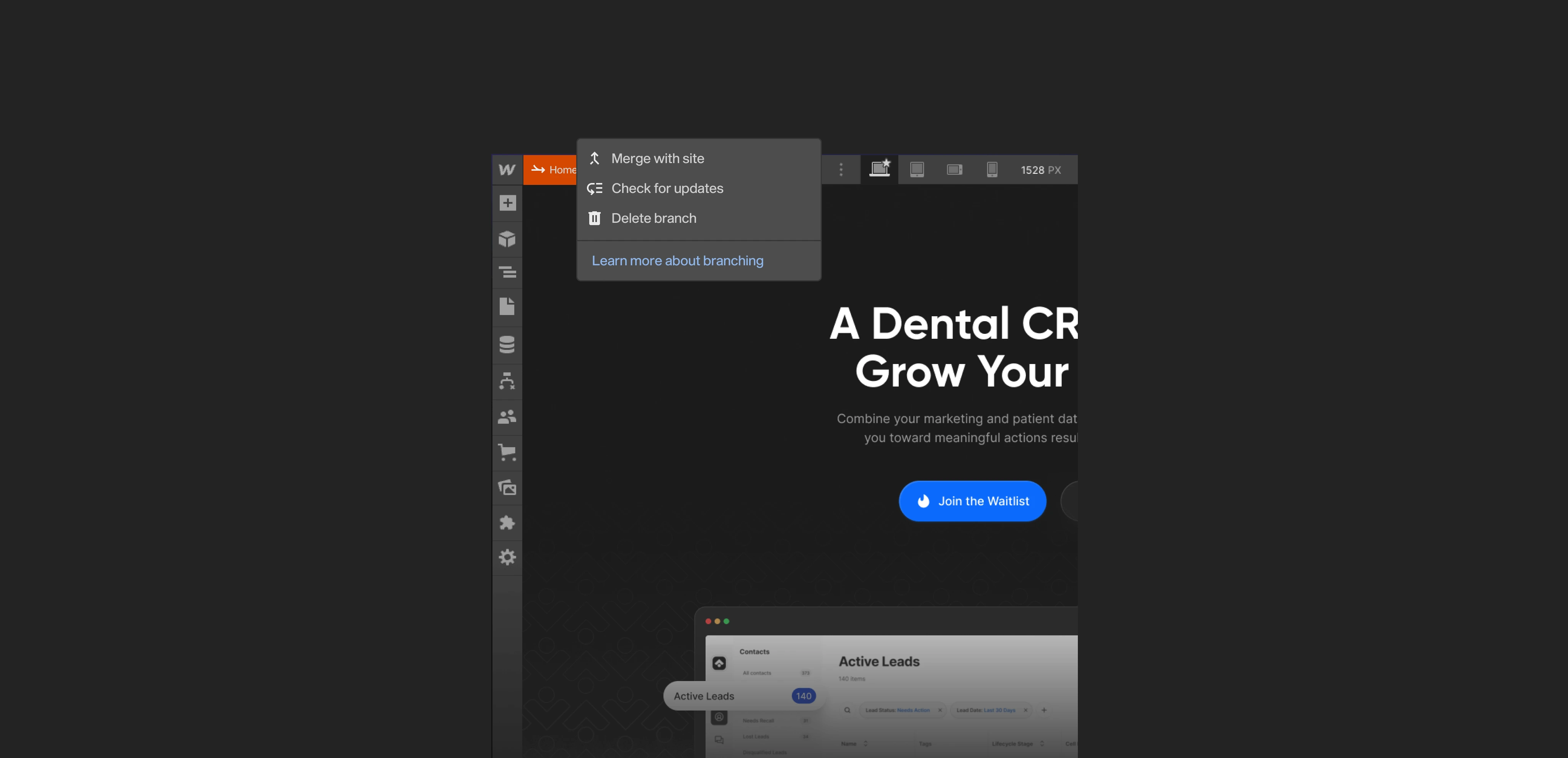Open the Ecommerce cart panel

[507, 453]
